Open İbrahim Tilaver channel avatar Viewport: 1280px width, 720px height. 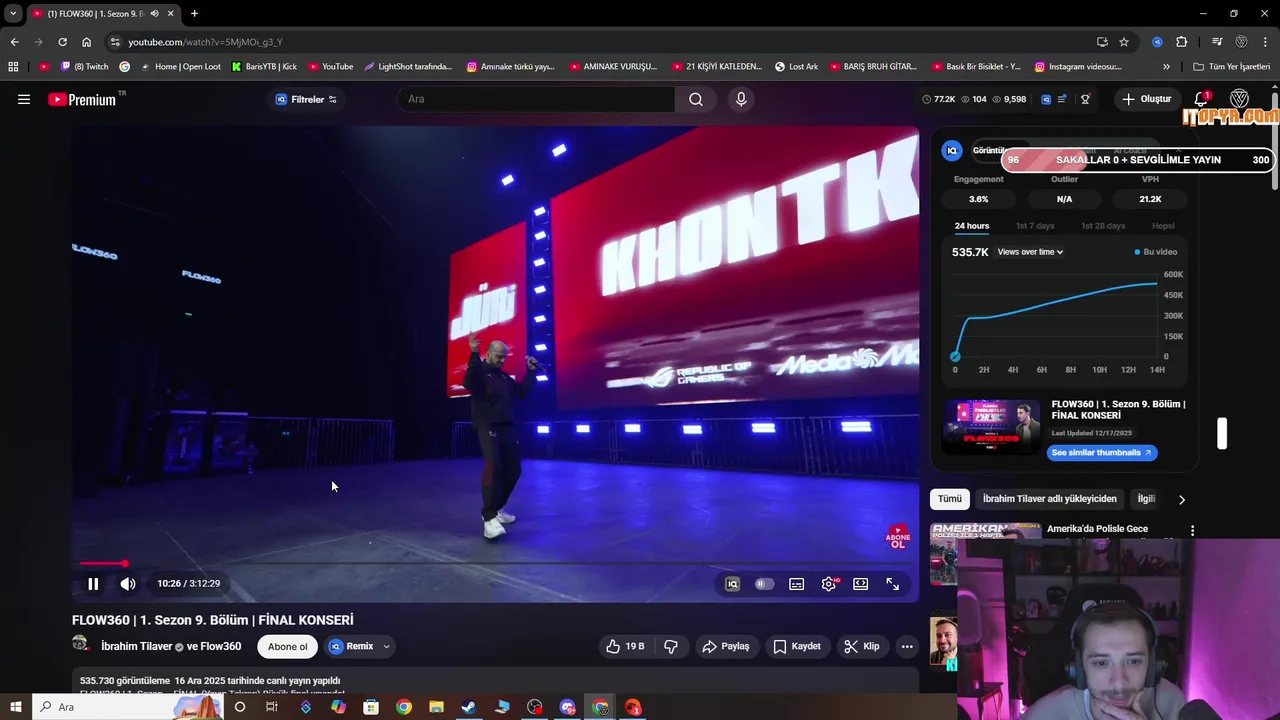(x=81, y=645)
